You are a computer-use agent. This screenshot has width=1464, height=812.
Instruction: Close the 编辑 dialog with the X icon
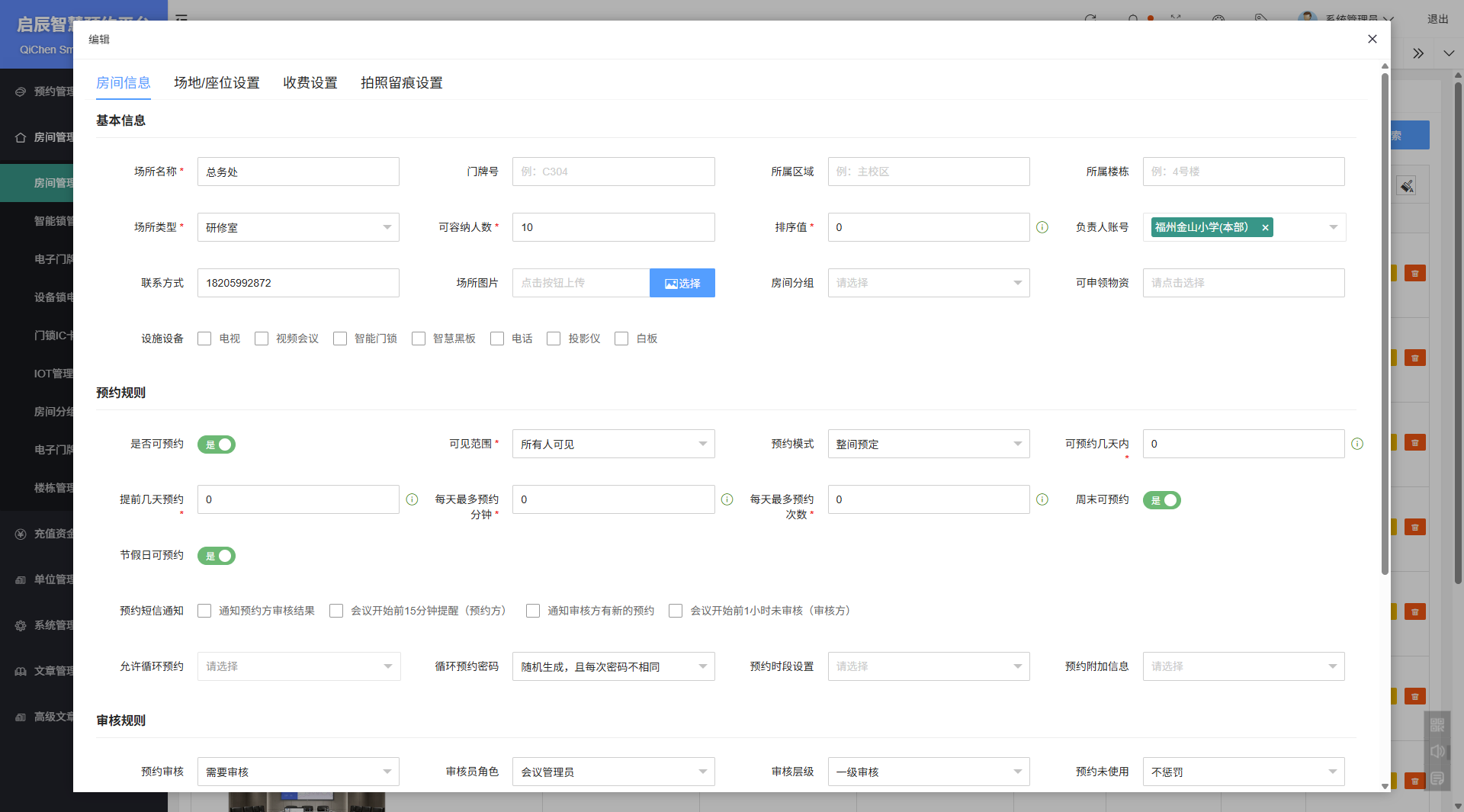pos(1372,39)
